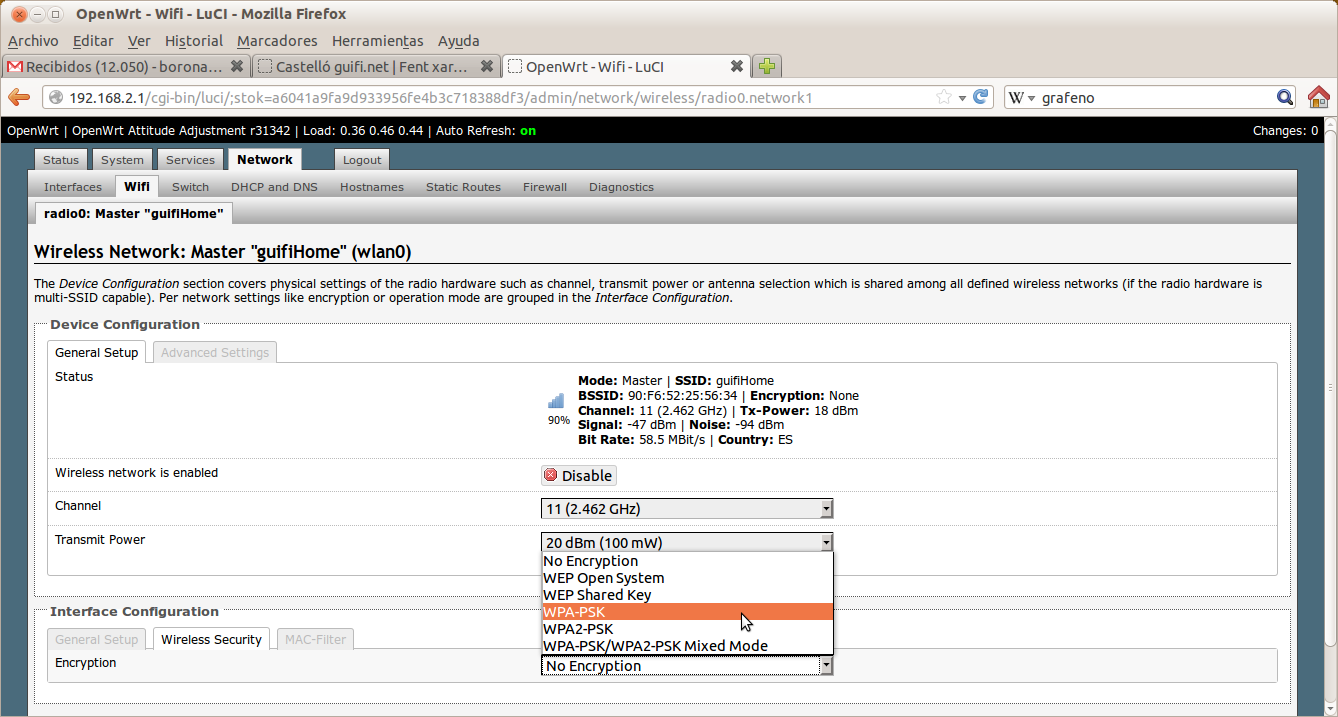This screenshot has width=1338, height=717.
Task: Open the Marcadores menu
Action: pyautogui.click(x=277, y=41)
